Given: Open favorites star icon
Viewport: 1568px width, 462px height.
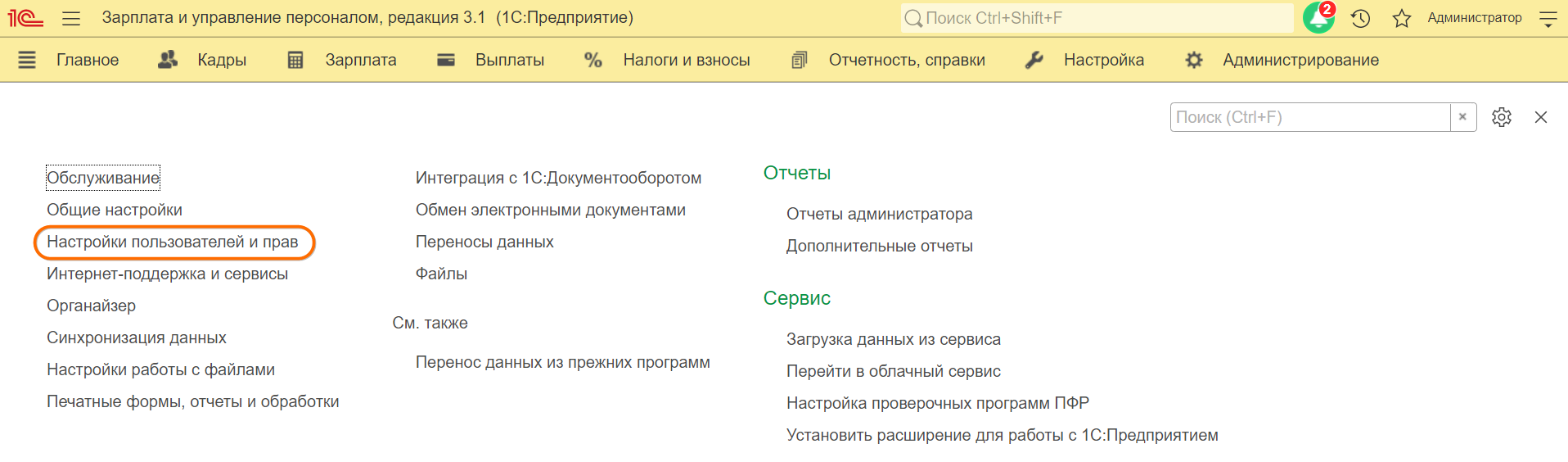Looking at the screenshot, I should (1402, 18).
